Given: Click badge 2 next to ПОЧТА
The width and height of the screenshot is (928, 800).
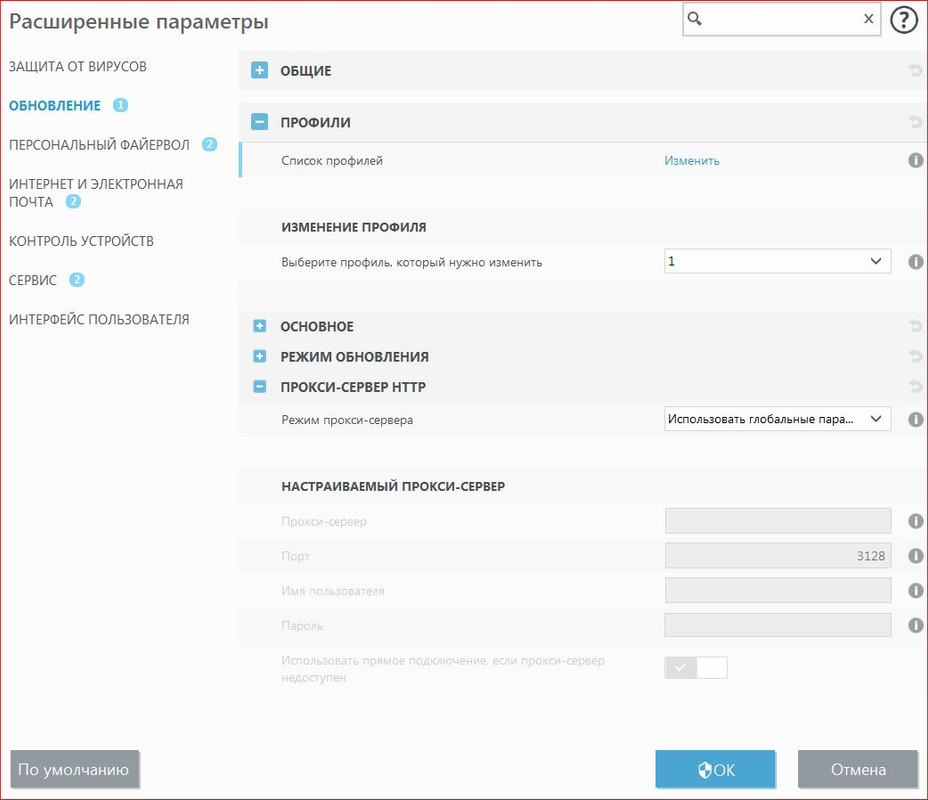Looking at the screenshot, I should [x=73, y=201].
